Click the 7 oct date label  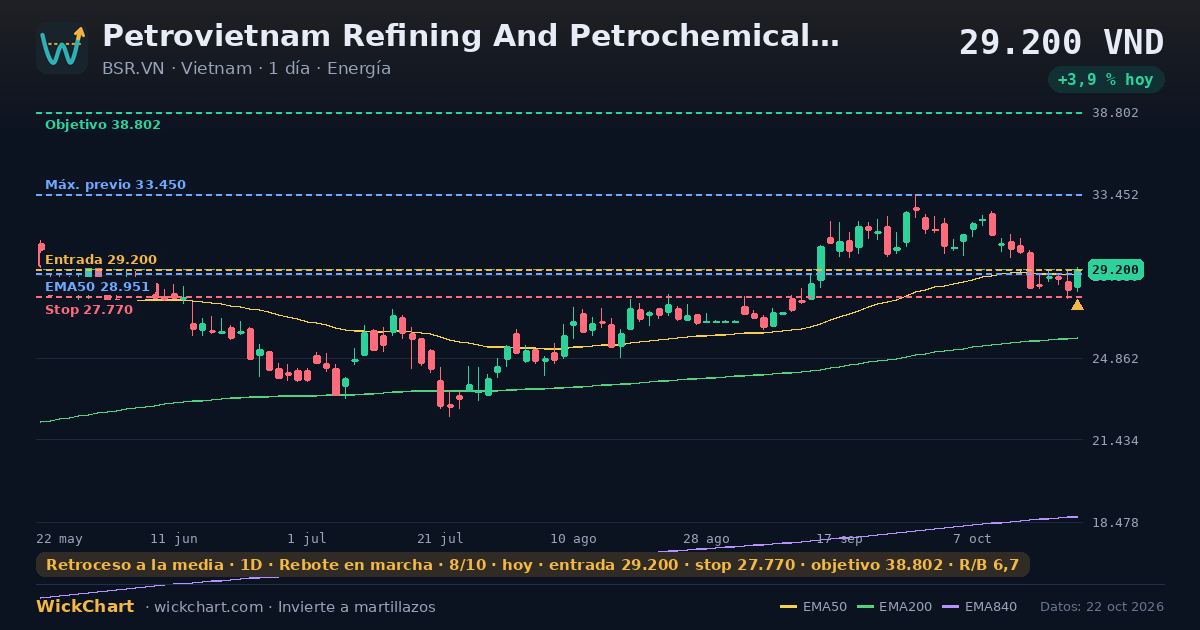click(x=972, y=538)
